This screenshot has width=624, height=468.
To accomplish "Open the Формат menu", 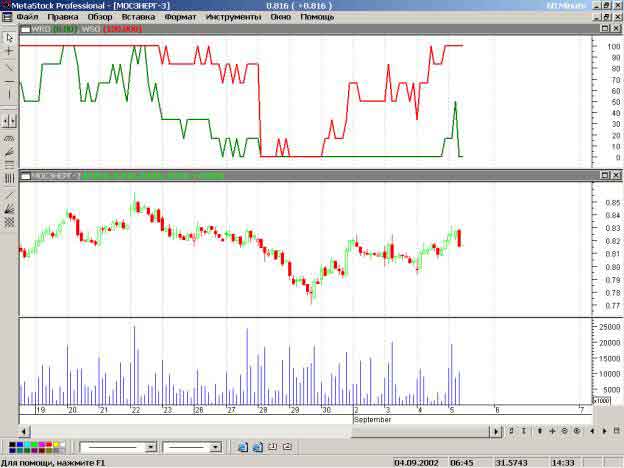I will (180, 17).
